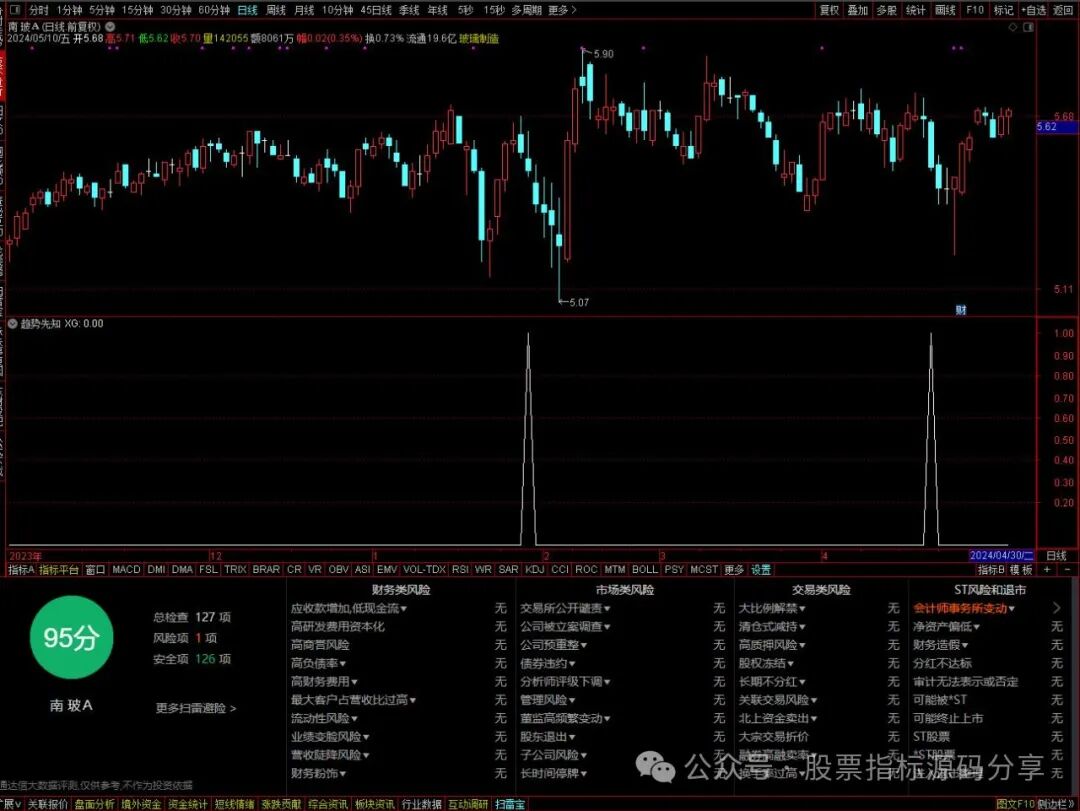Click the 返回 back button

pyautogui.click(x=1063, y=10)
